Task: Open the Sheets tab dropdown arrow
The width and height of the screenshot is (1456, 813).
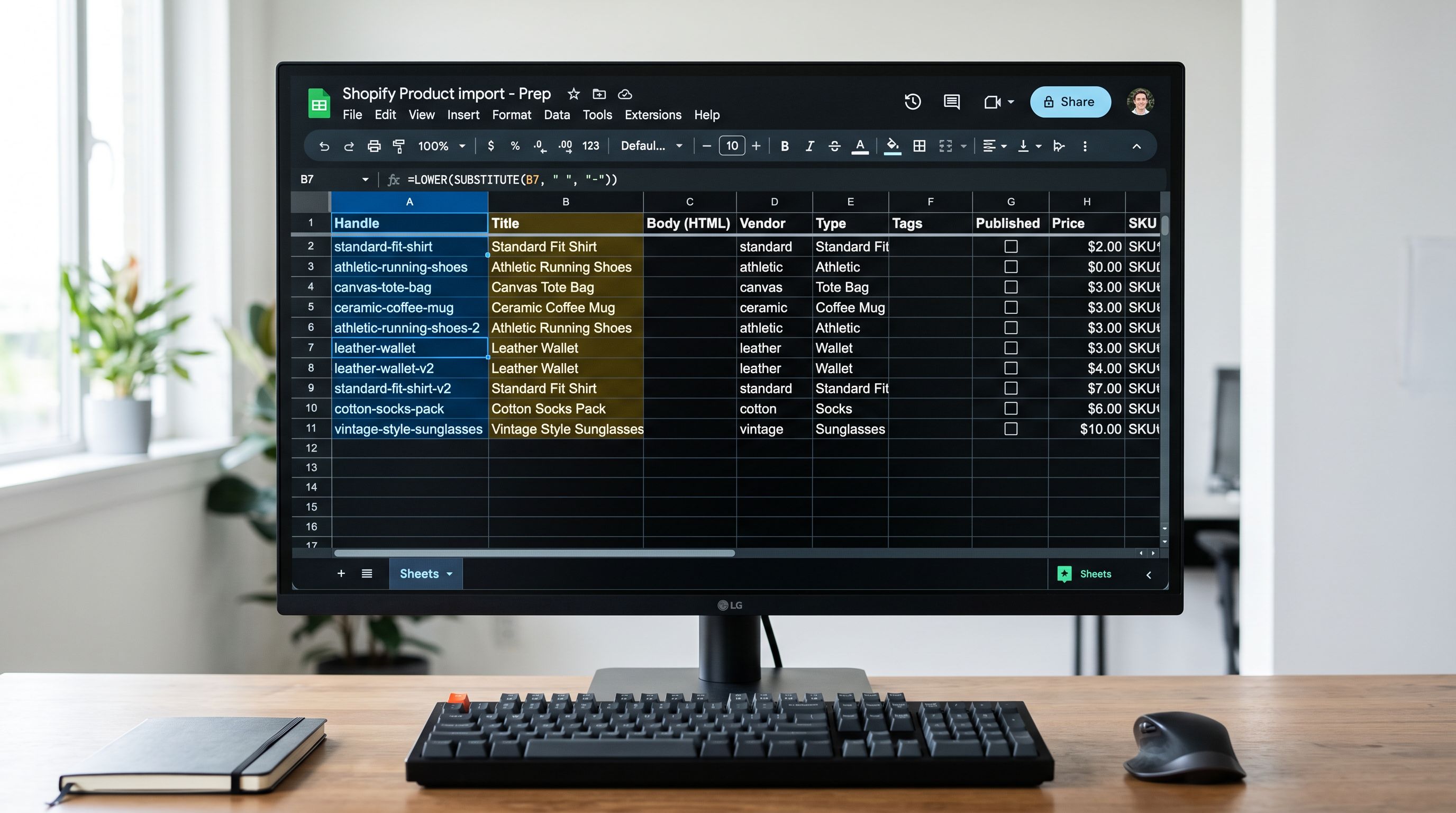Action: (449, 574)
